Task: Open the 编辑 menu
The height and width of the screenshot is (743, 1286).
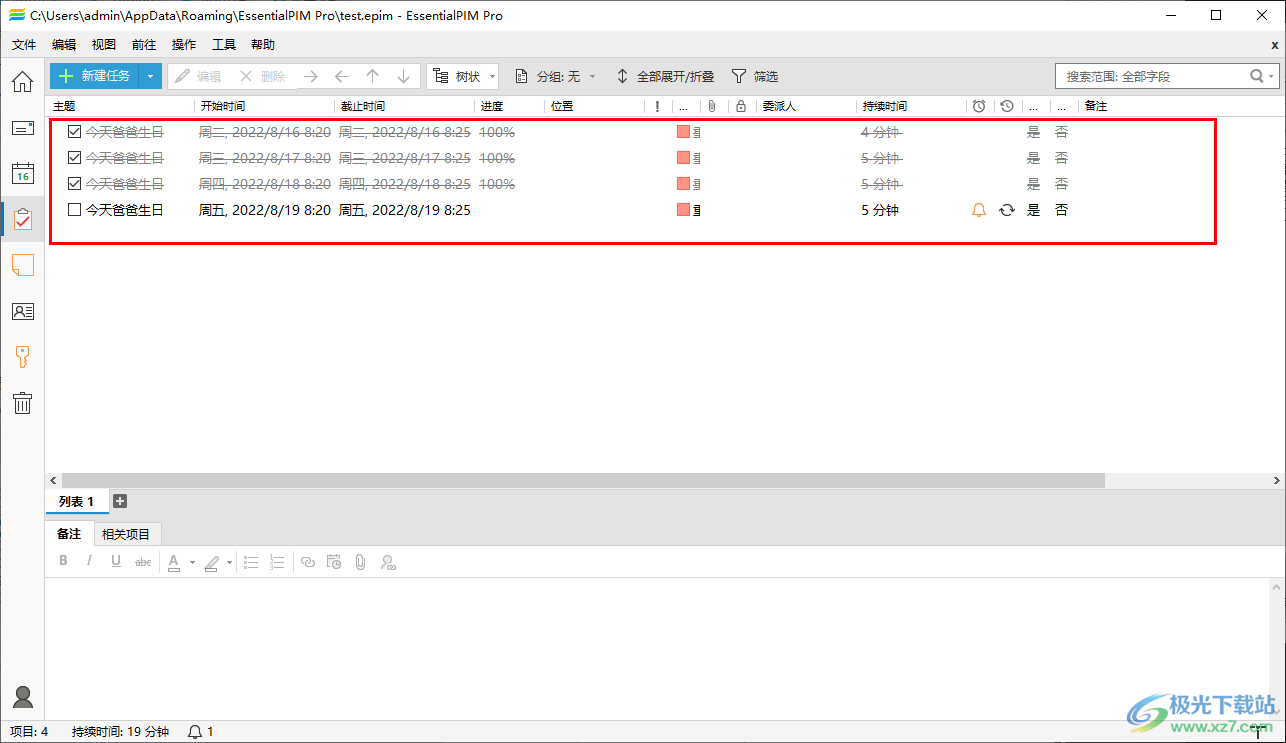Action: click(64, 45)
